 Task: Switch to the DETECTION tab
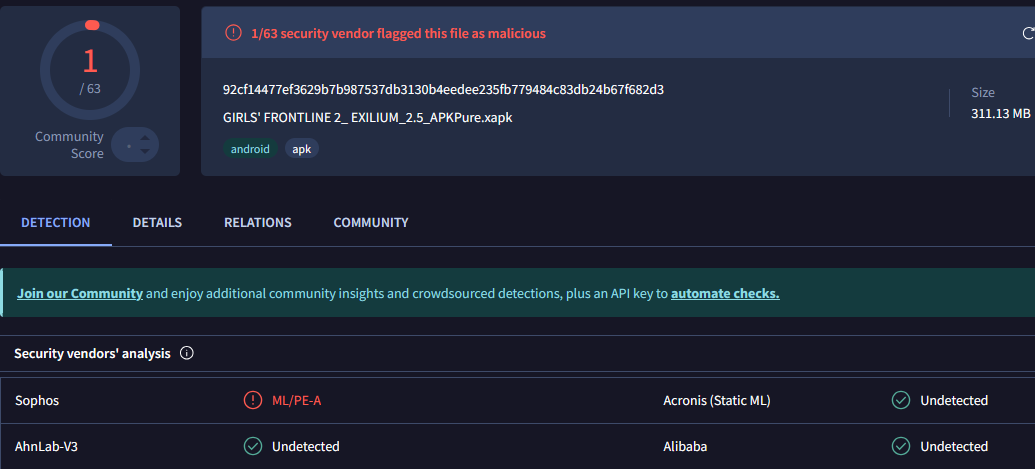56,223
